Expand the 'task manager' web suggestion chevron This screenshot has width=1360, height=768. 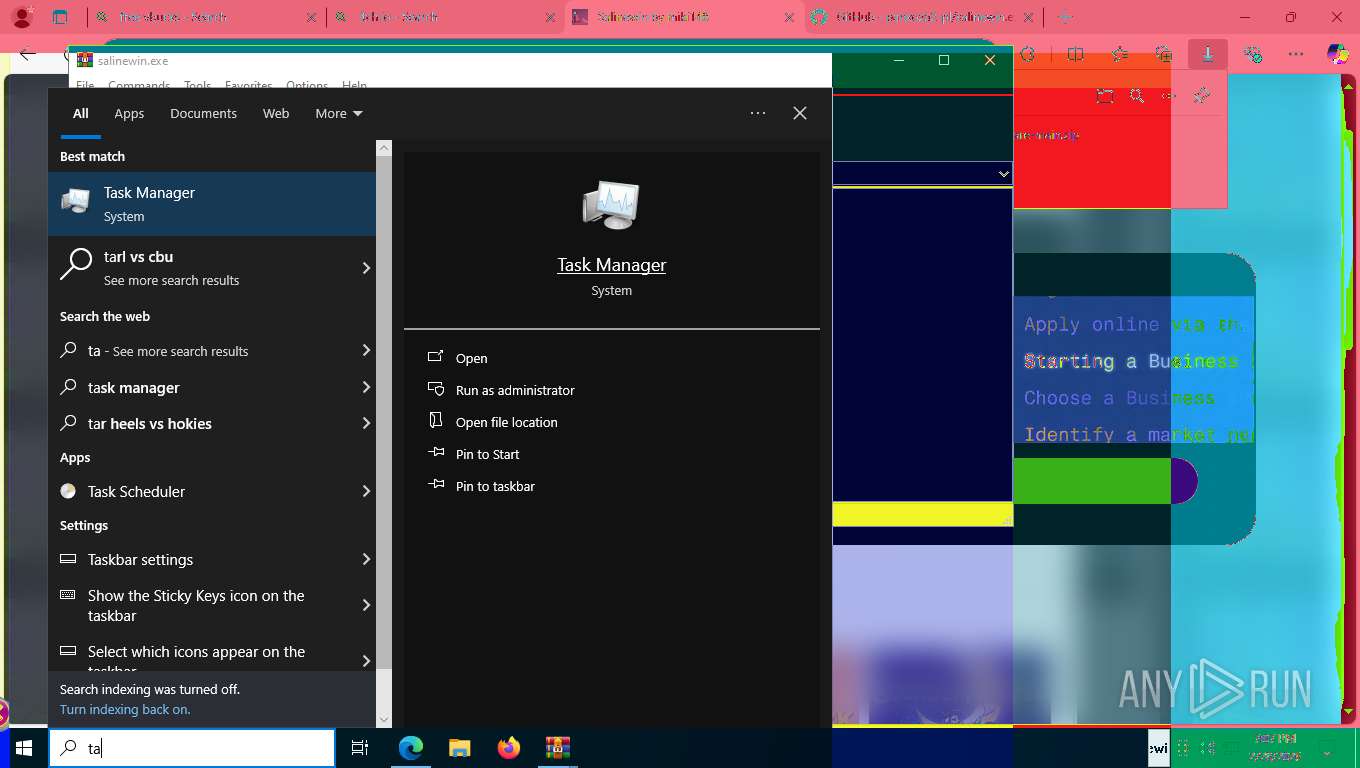coord(366,387)
